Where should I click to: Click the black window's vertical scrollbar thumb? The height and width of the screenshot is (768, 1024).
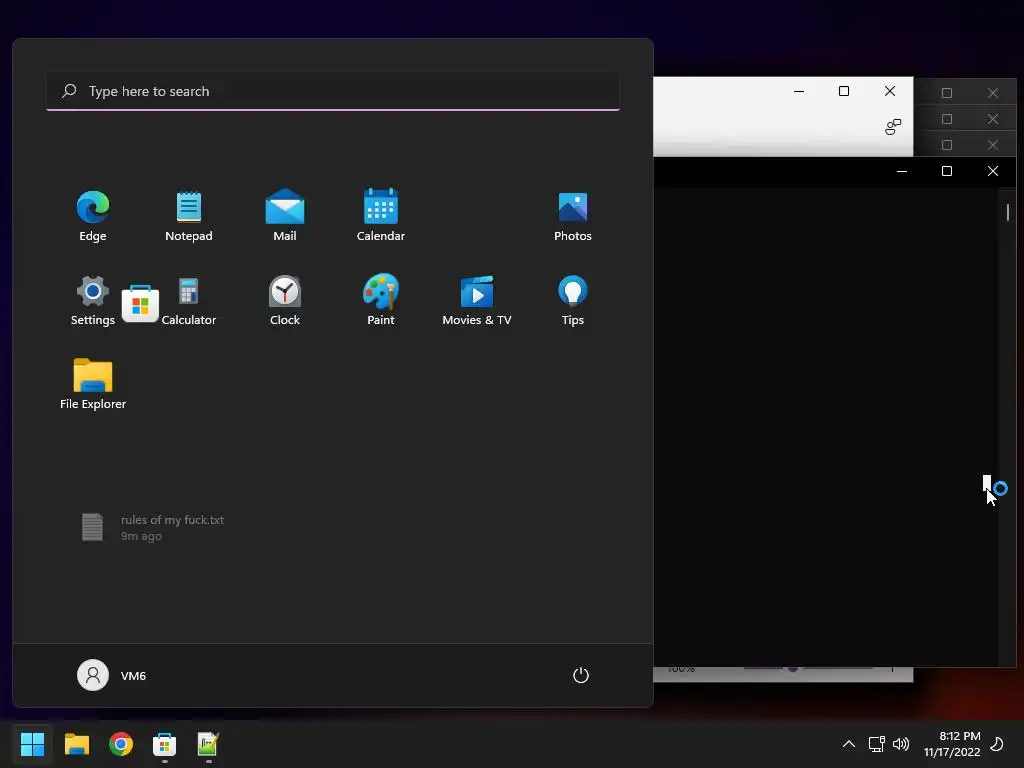(x=1008, y=212)
